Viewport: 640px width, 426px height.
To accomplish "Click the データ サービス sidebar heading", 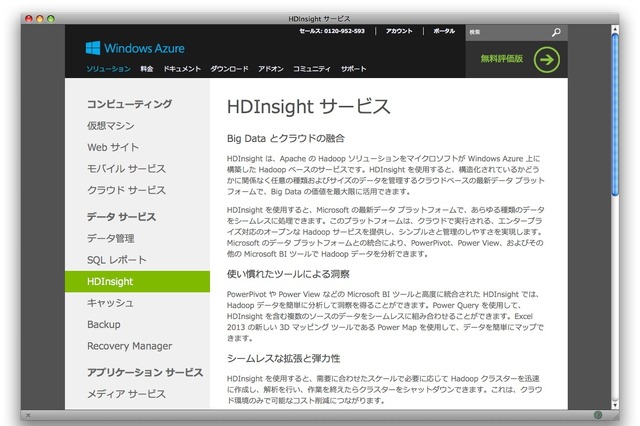I will 121,217.
